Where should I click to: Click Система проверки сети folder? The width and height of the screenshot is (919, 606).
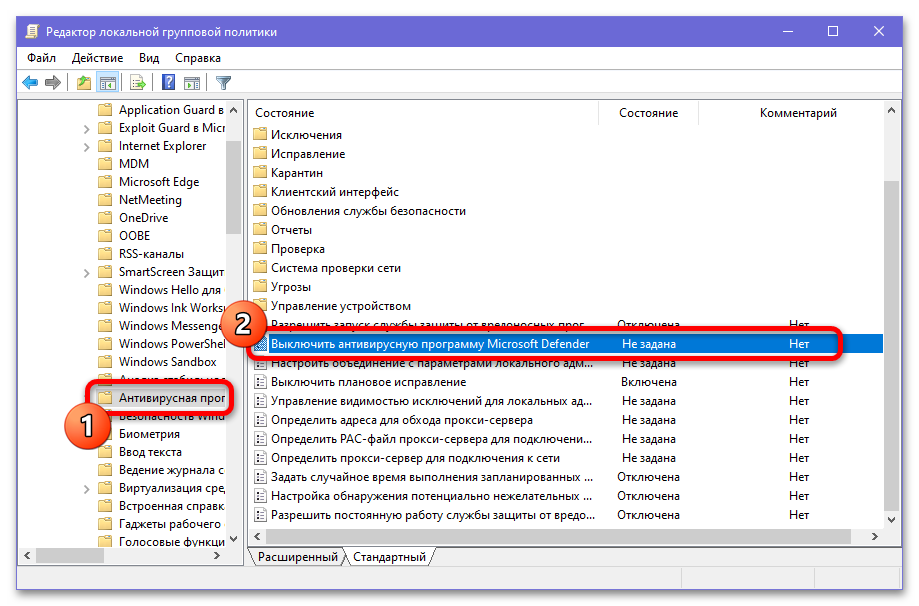coord(328,268)
